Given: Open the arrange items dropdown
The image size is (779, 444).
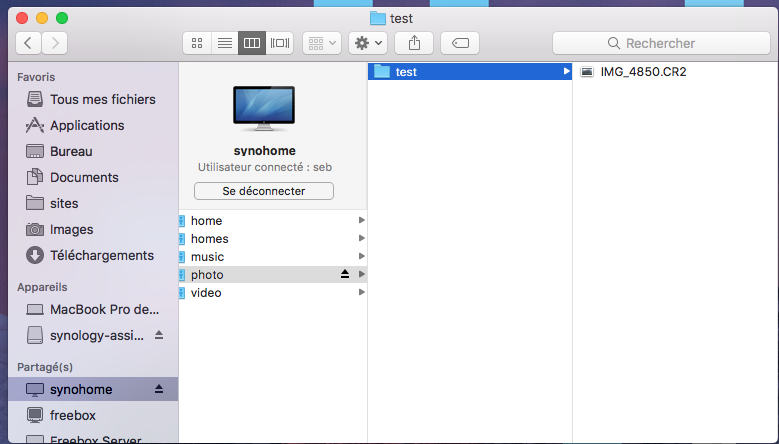Looking at the screenshot, I should (x=321, y=43).
